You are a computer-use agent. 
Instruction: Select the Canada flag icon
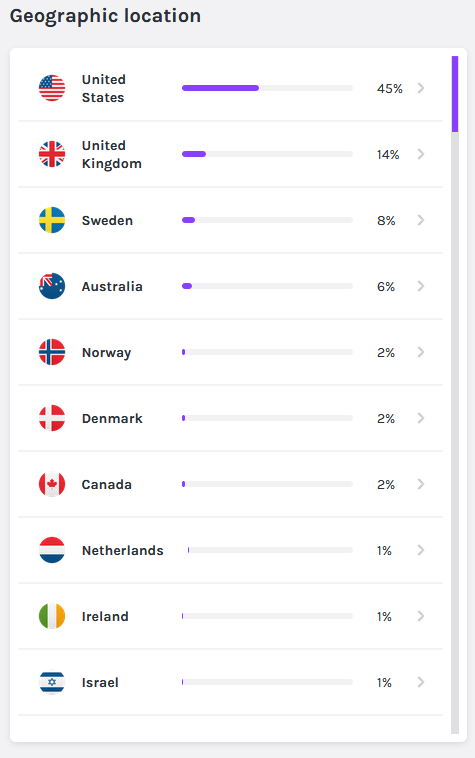point(52,484)
